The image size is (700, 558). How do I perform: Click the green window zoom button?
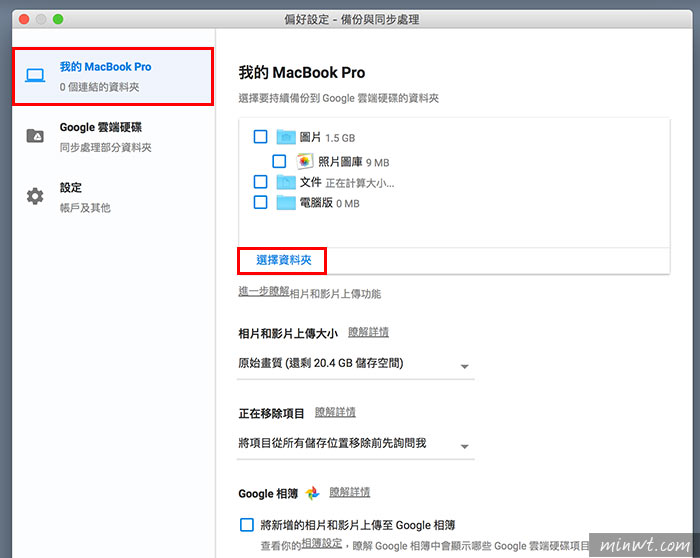tap(58, 19)
